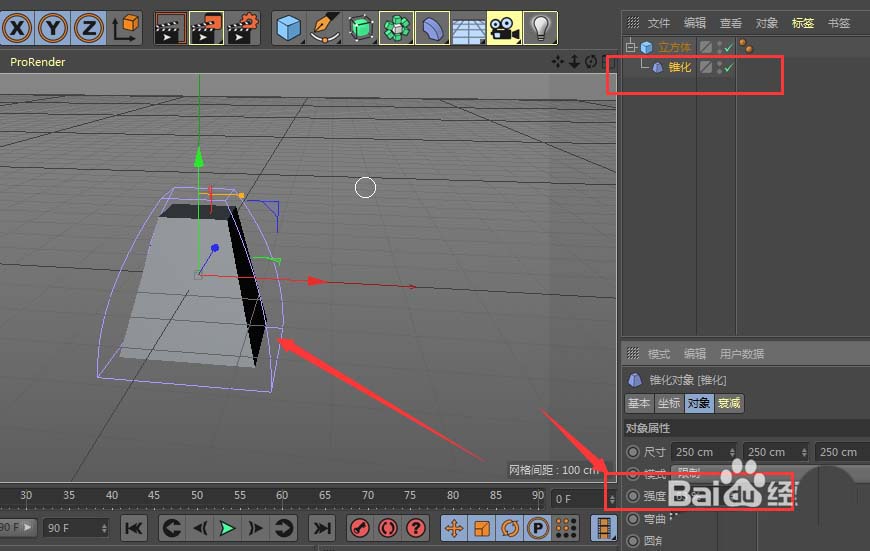The width and height of the screenshot is (870, 551).
Task: Toggle position keyframe recording
Action: (x=454, y=528)
